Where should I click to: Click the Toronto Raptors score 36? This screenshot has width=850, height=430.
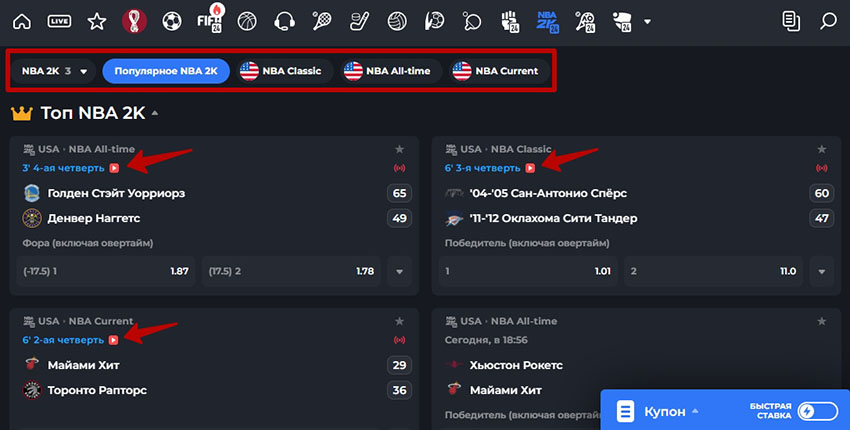pos(400,390)
